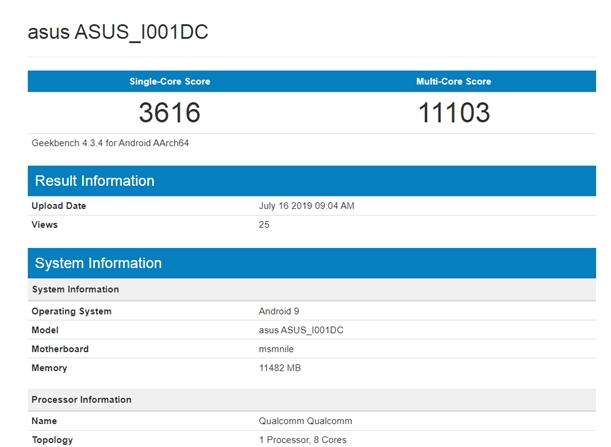Click the 11482 MB memory value
This screenshot has height=447, width=611.
[x=280, y=368]
